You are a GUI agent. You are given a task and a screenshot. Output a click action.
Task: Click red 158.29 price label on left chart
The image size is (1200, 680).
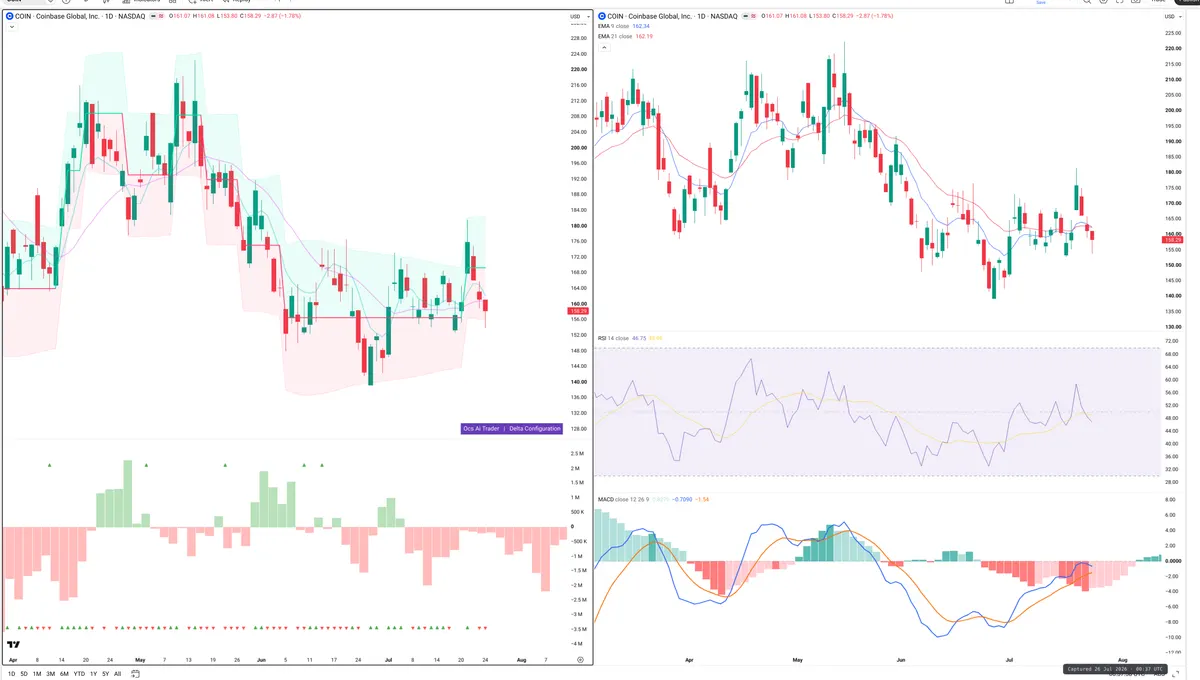(x=577, y=311)
